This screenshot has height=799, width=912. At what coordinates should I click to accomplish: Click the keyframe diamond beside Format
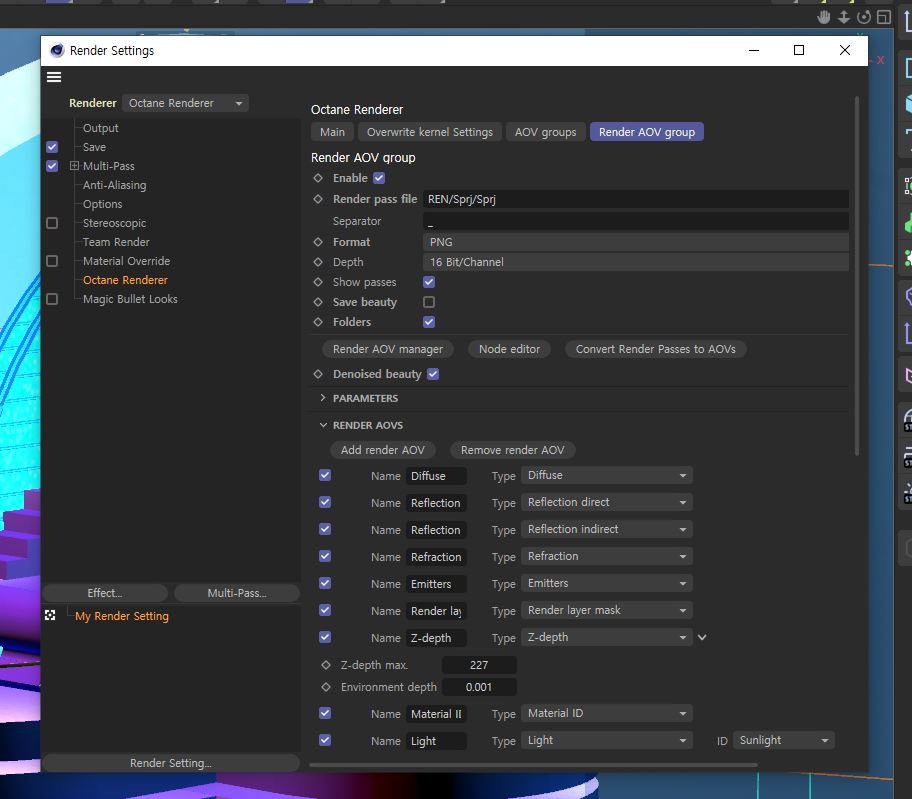coord(318,242)
